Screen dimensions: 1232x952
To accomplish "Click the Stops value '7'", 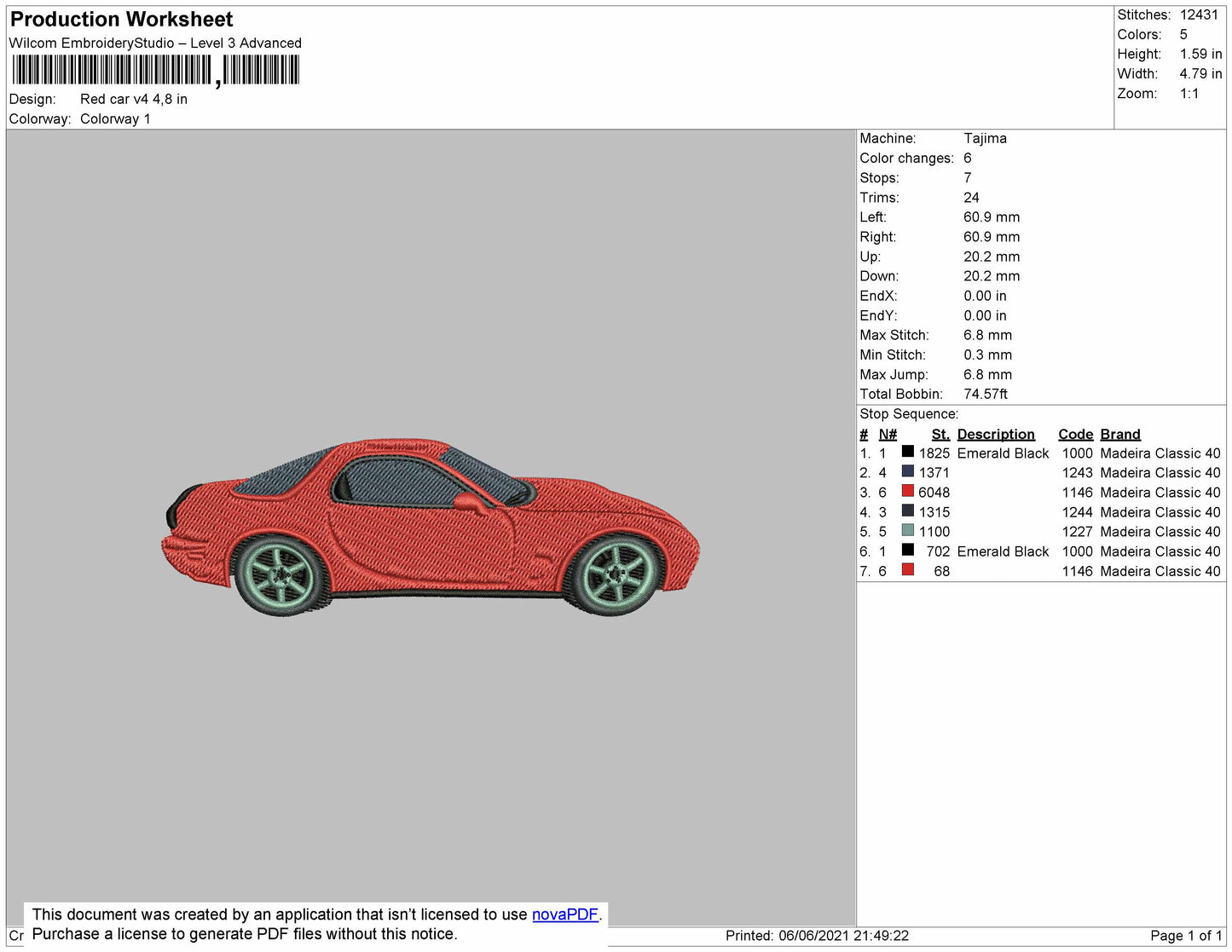I will (967, 178).
